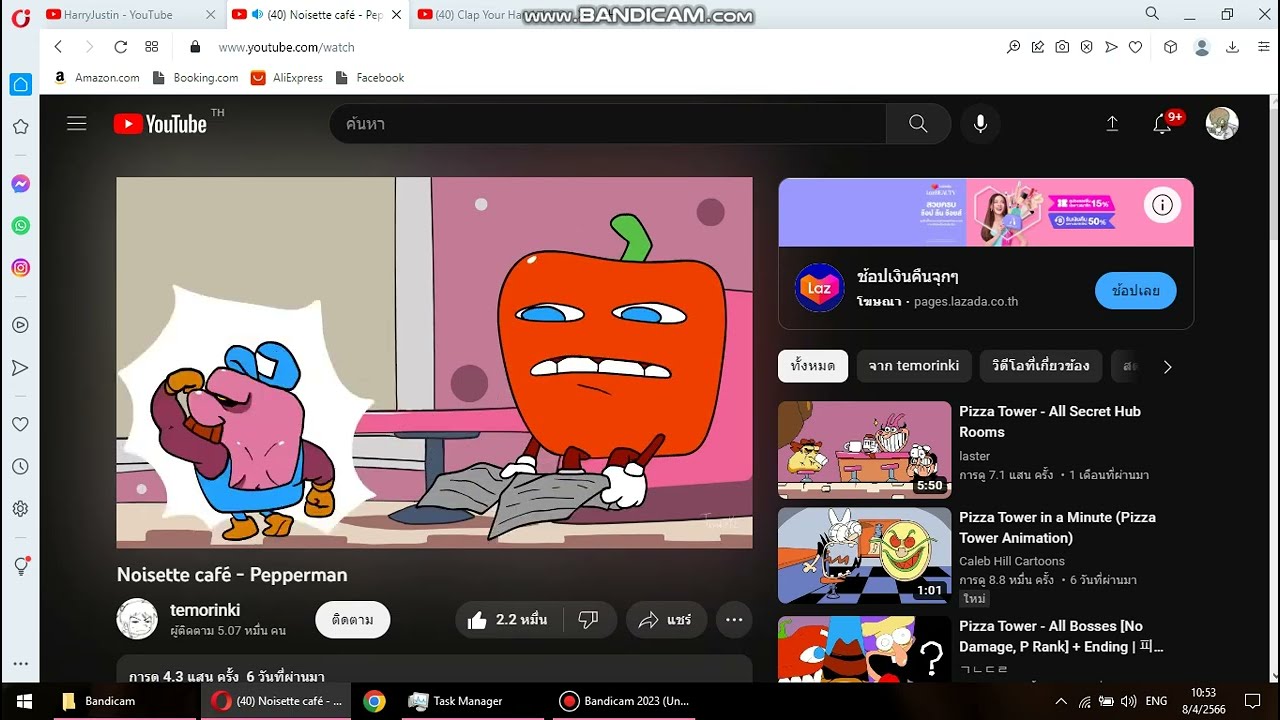
Task: Open the temorinki channel avatar
Action: click(x=137, y=619)
